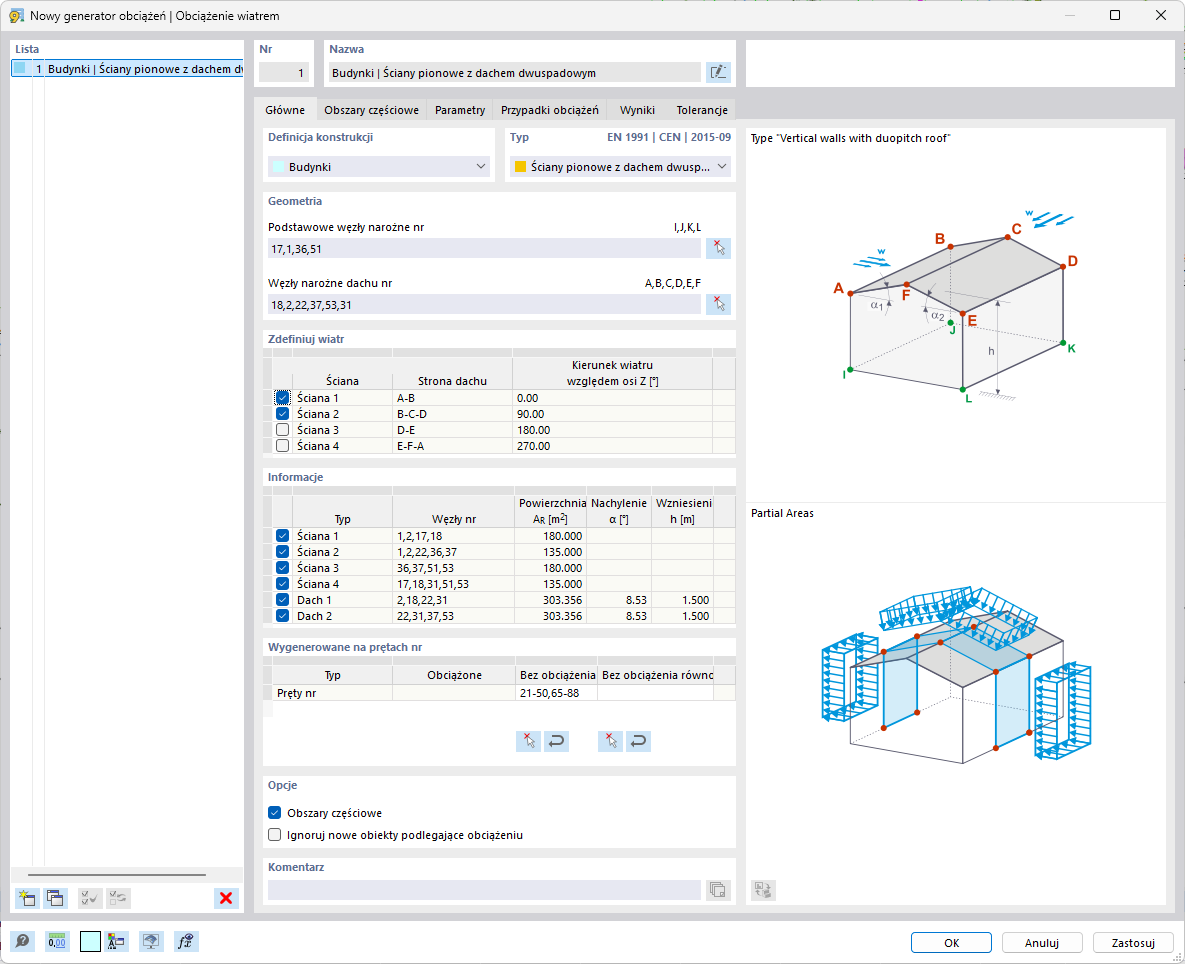Screen dimensions: 1185x964
Task: Switch to the Obszary częściowe tab
Action: point(372,110)
